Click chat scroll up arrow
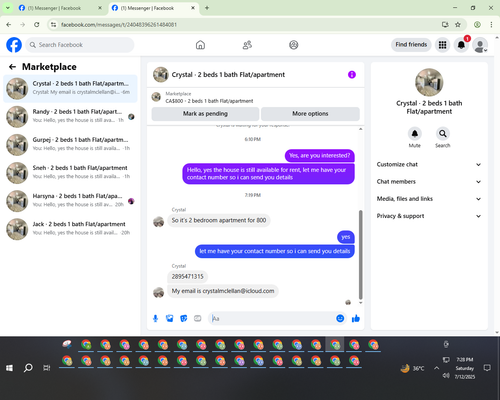This screenshot has width=500, height=400. [360, 129]
